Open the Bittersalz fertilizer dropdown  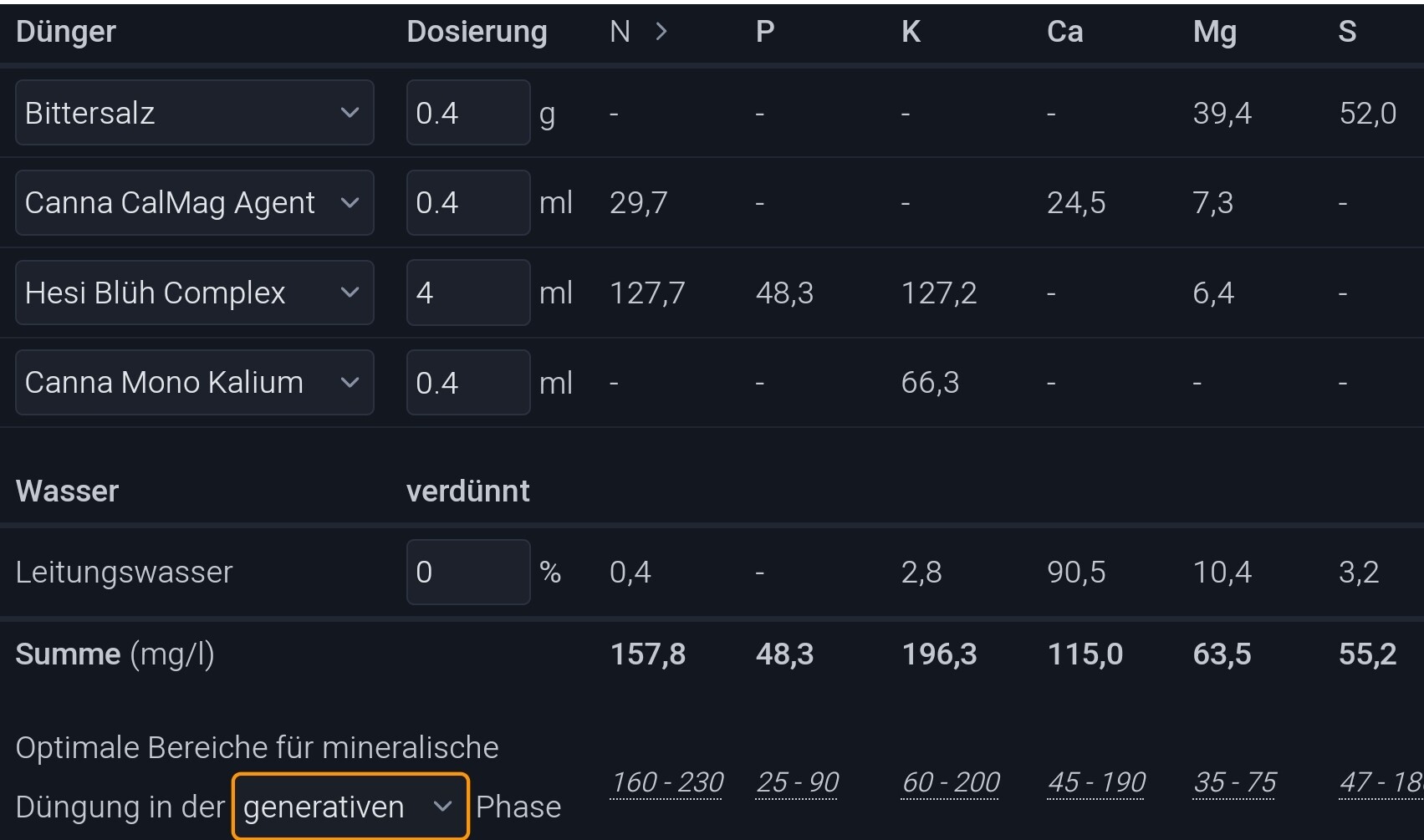click(194, 113)
